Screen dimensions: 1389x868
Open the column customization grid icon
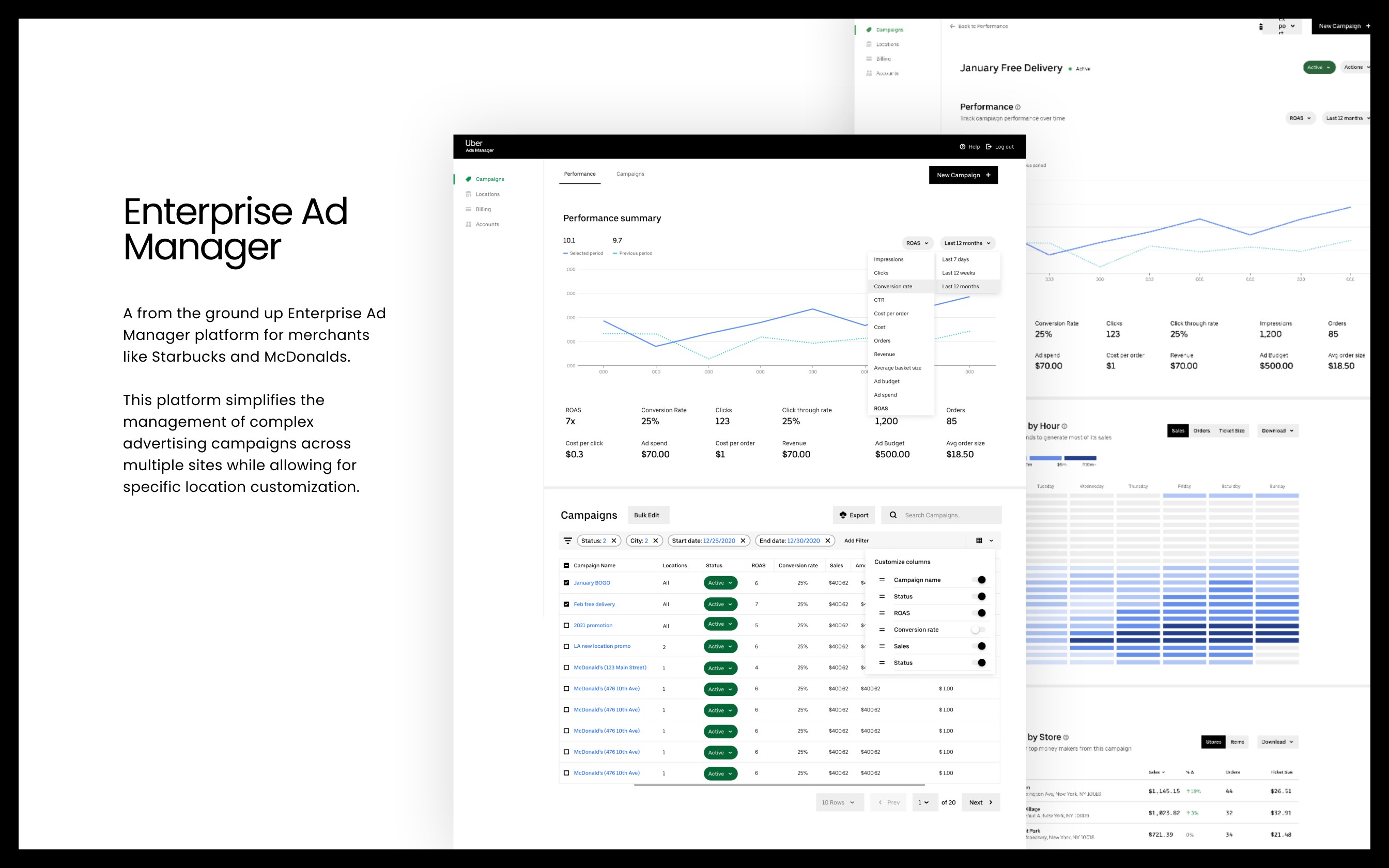(979, 541)
